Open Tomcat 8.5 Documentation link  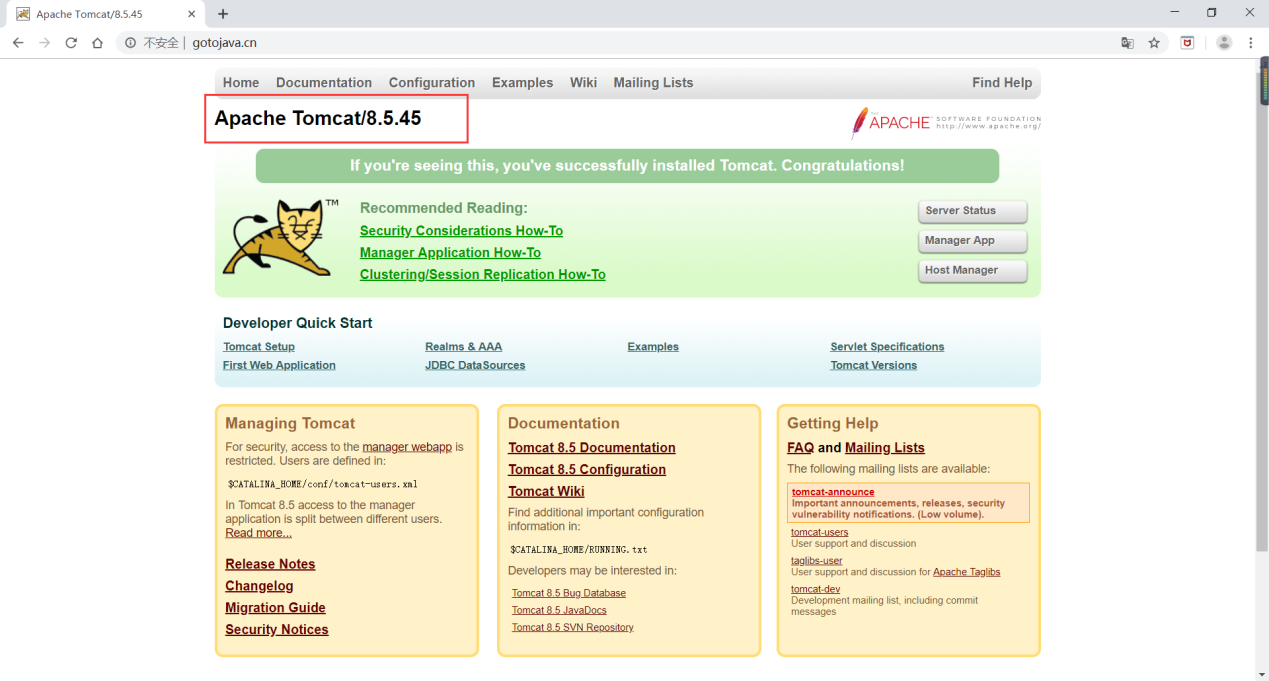point(592,448)
